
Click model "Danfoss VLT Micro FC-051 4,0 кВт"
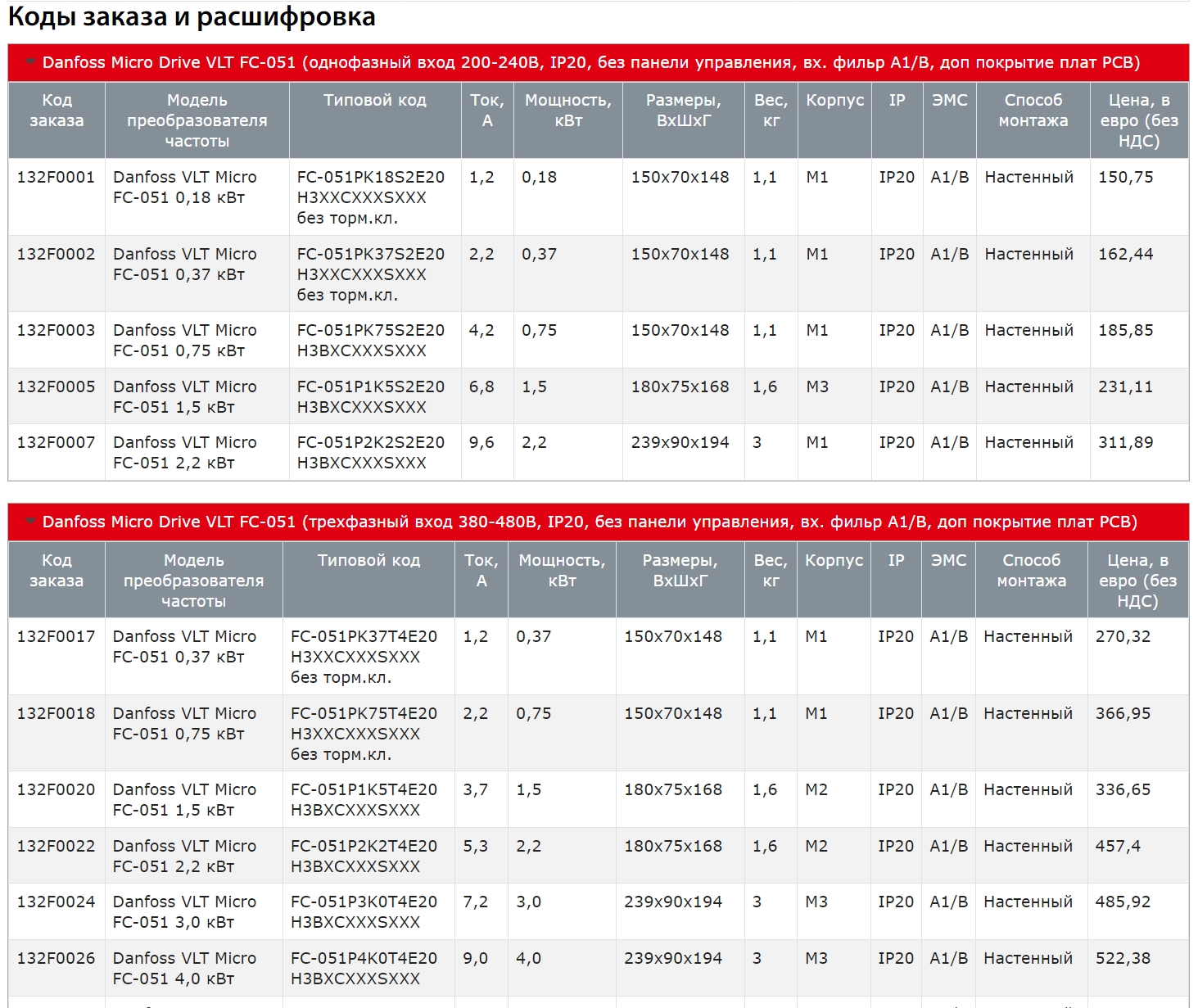click(x=184, y=968)
